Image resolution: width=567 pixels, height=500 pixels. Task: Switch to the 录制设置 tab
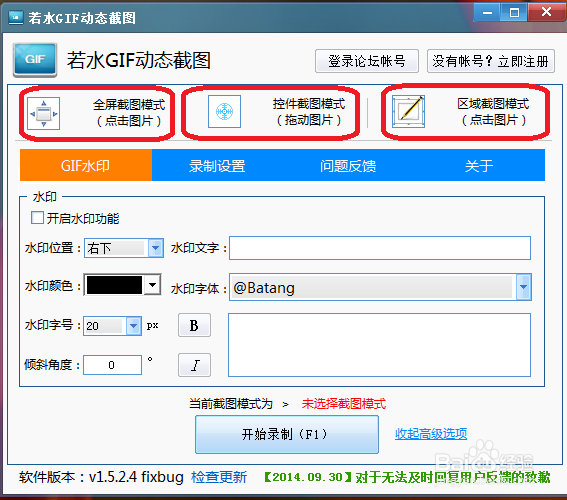pyautogui.click(x=217, y=166)
